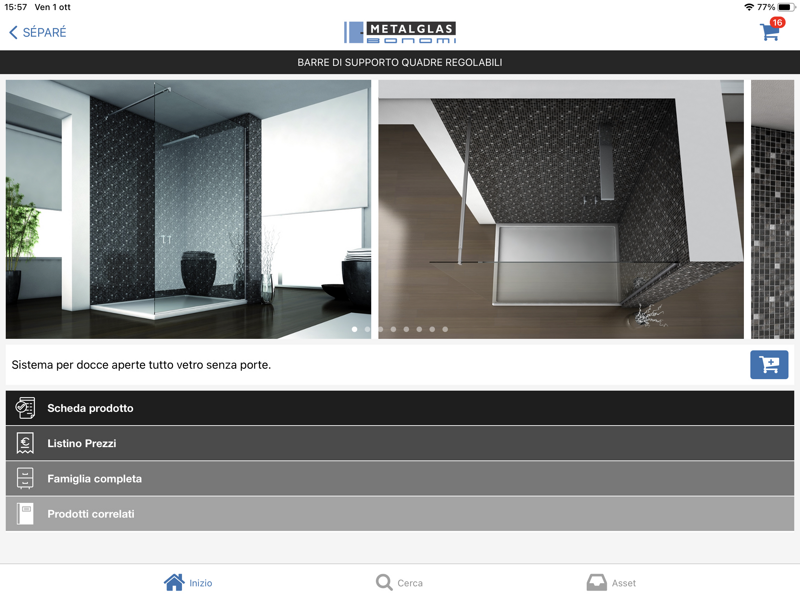Open the shopping cart with 16 items
Viewport: 800px width, 600px height.
point(770,32)
